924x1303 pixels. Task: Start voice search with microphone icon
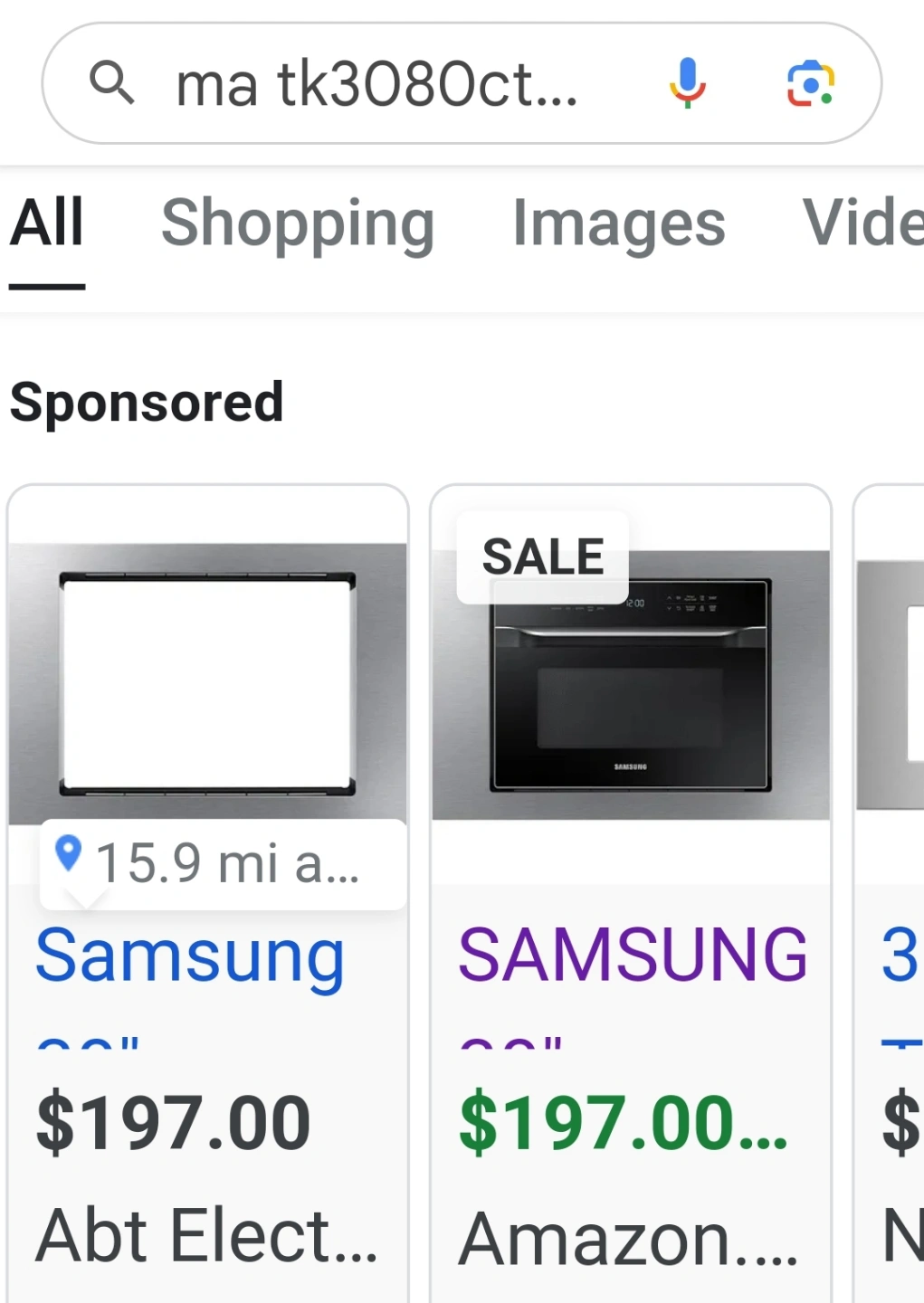(x=687, y=83)
